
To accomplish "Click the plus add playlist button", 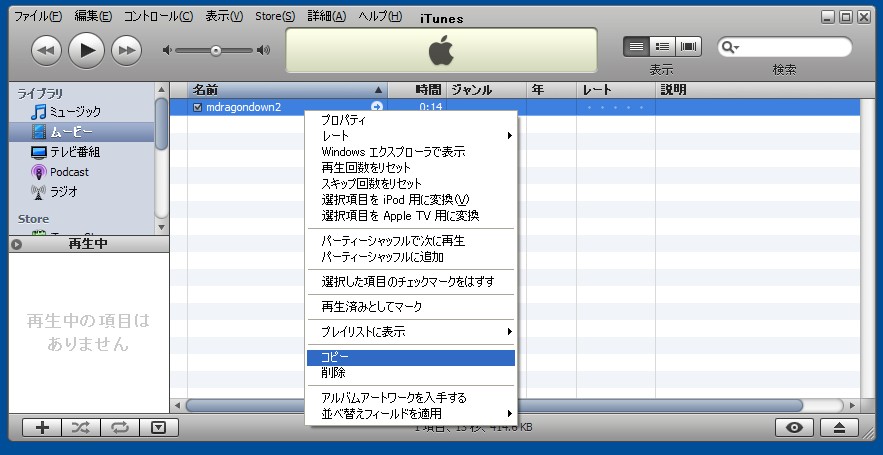I will 42,427.
